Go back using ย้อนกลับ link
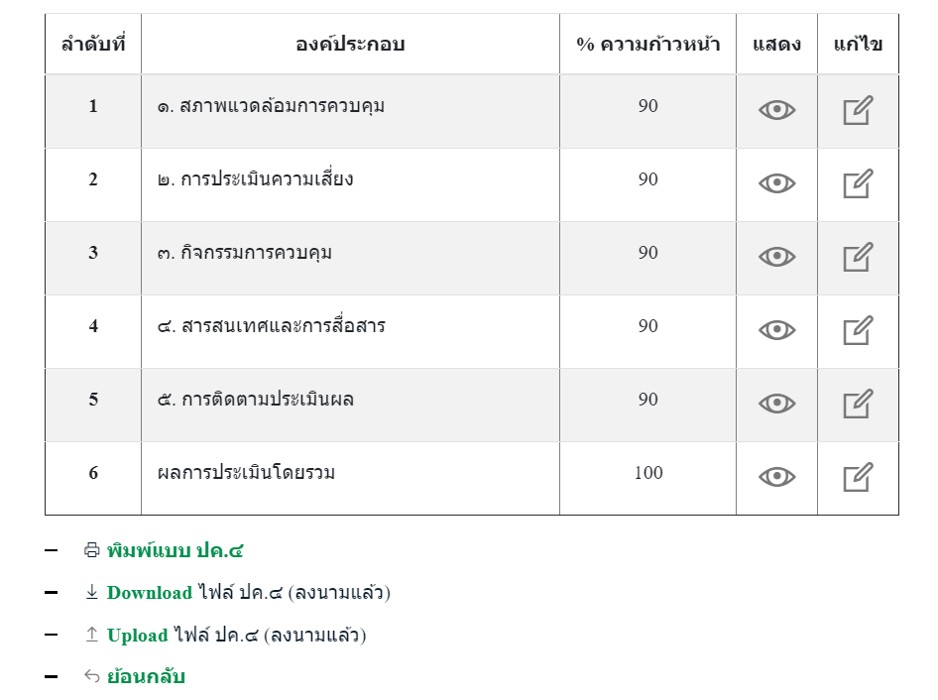 point(146,677)
